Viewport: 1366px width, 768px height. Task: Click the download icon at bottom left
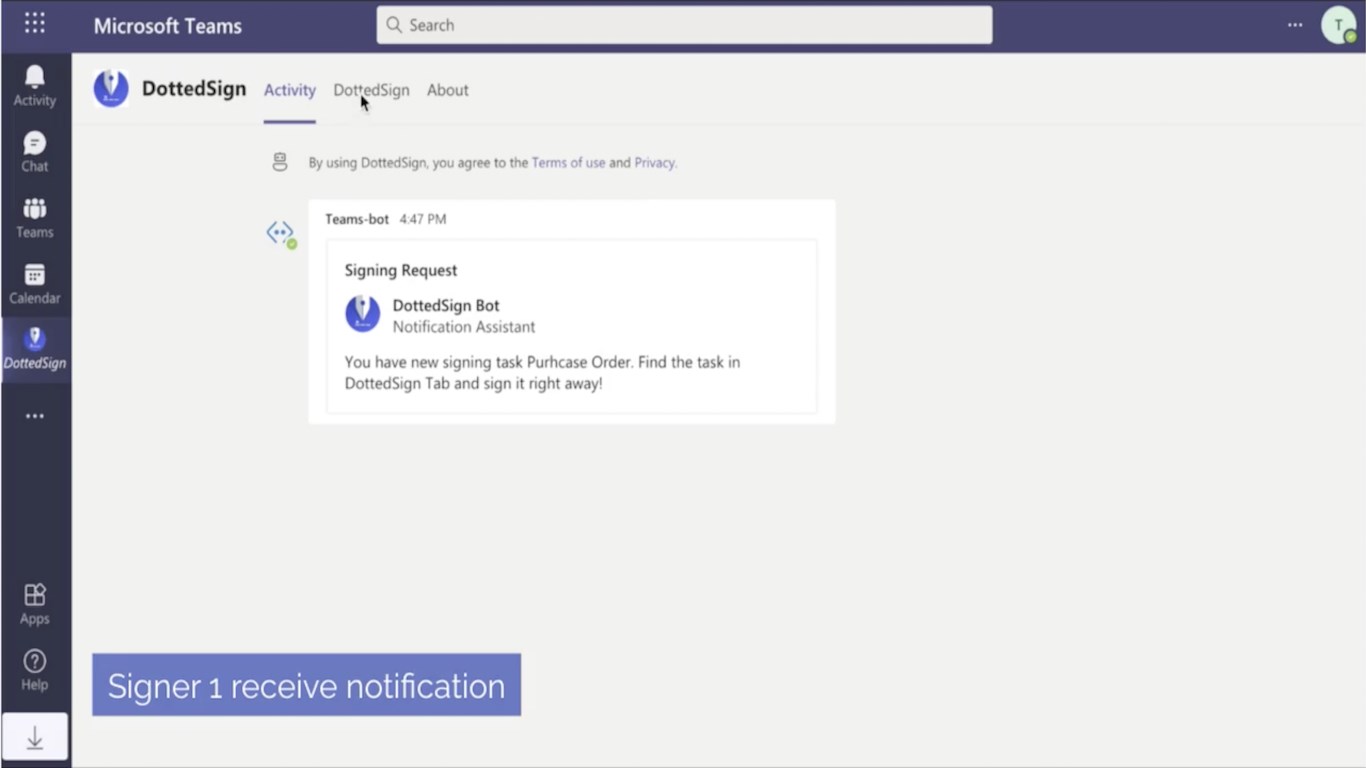pyautogui.click(x=35, y=738)
